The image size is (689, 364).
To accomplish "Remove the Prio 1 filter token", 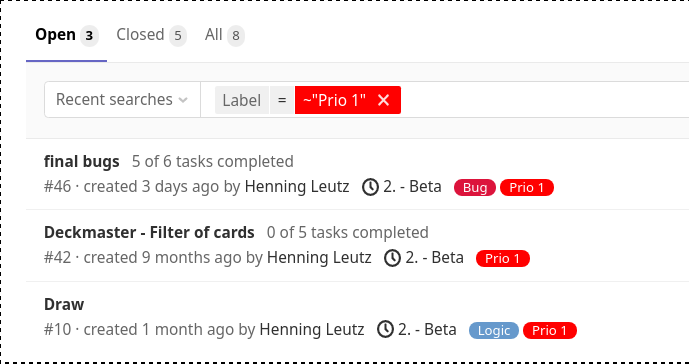I will tap(383, 100).
